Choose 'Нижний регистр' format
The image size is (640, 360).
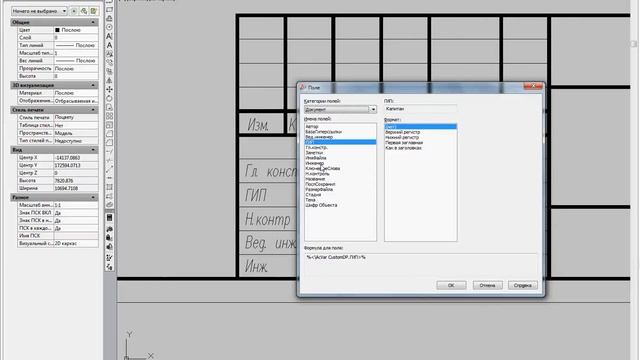pos(402,138)
